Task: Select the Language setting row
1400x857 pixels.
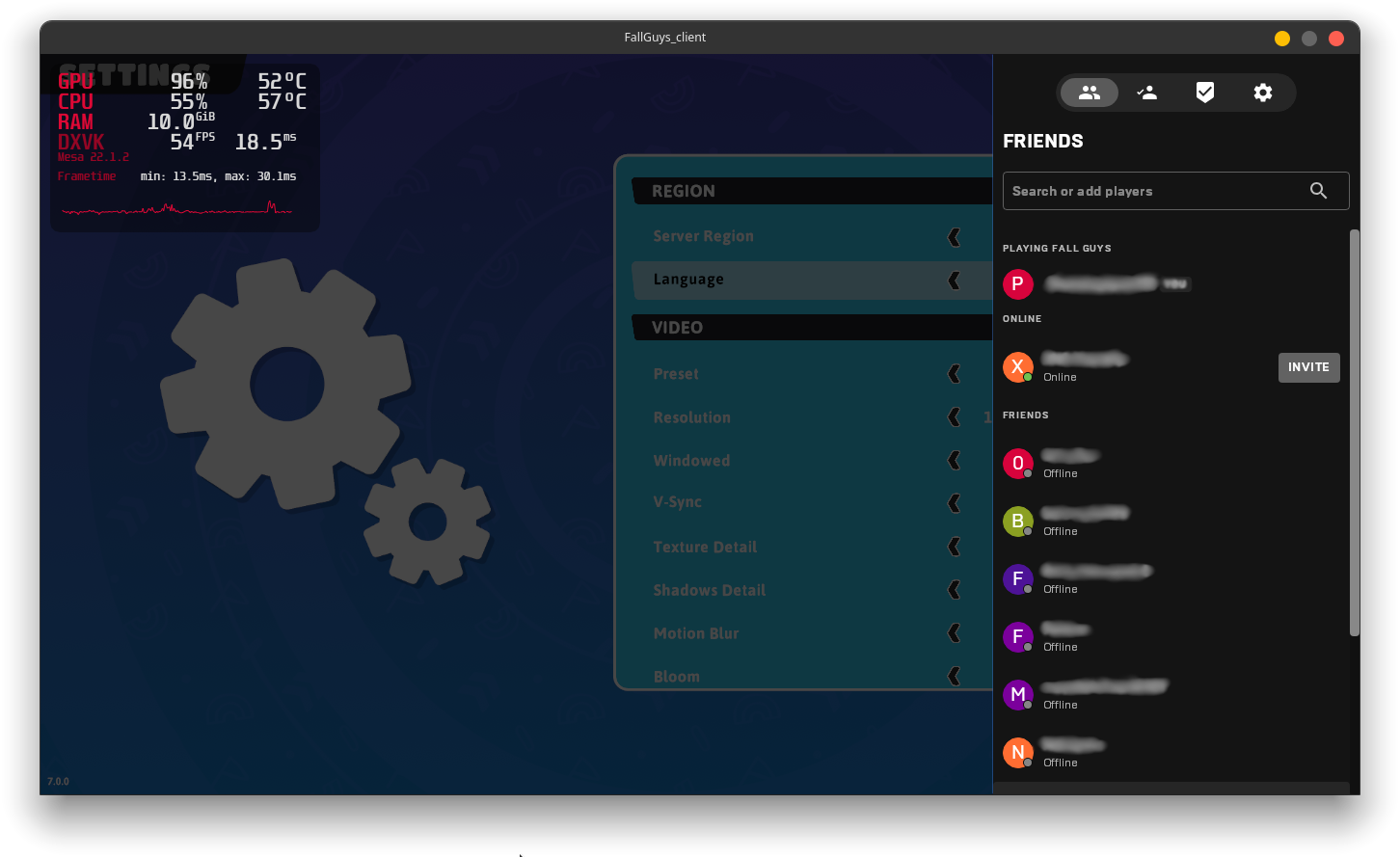Action: pyautogui.click(x=812, y=281)
